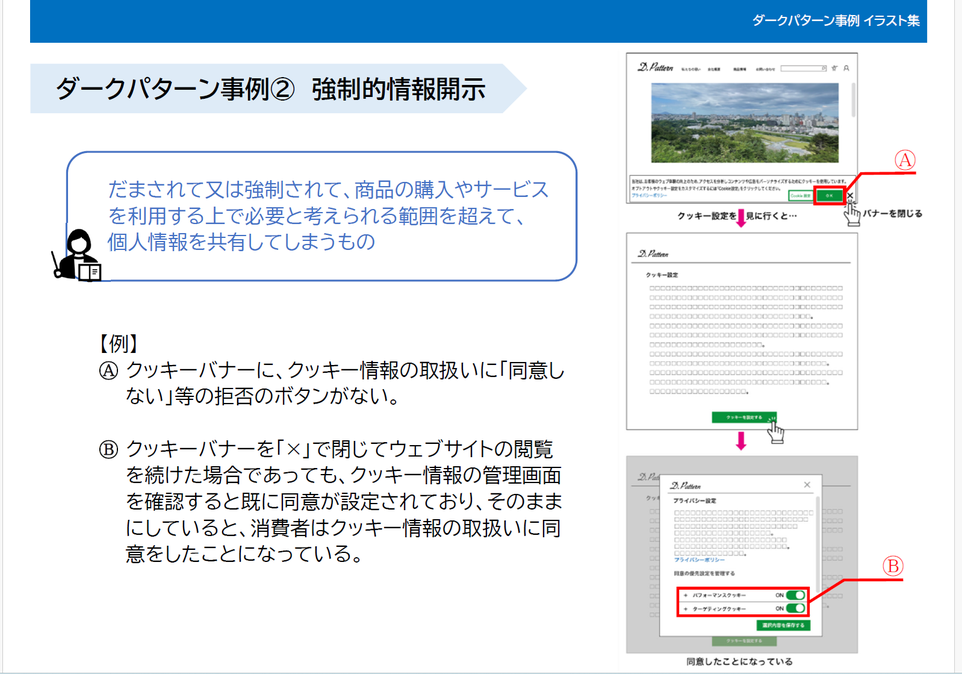Image resolution: width=962 pixels, height=674 pixels.
Task: Open プライバシーポリシー link in the privacy dialog
Action: [x=699, y=560]
